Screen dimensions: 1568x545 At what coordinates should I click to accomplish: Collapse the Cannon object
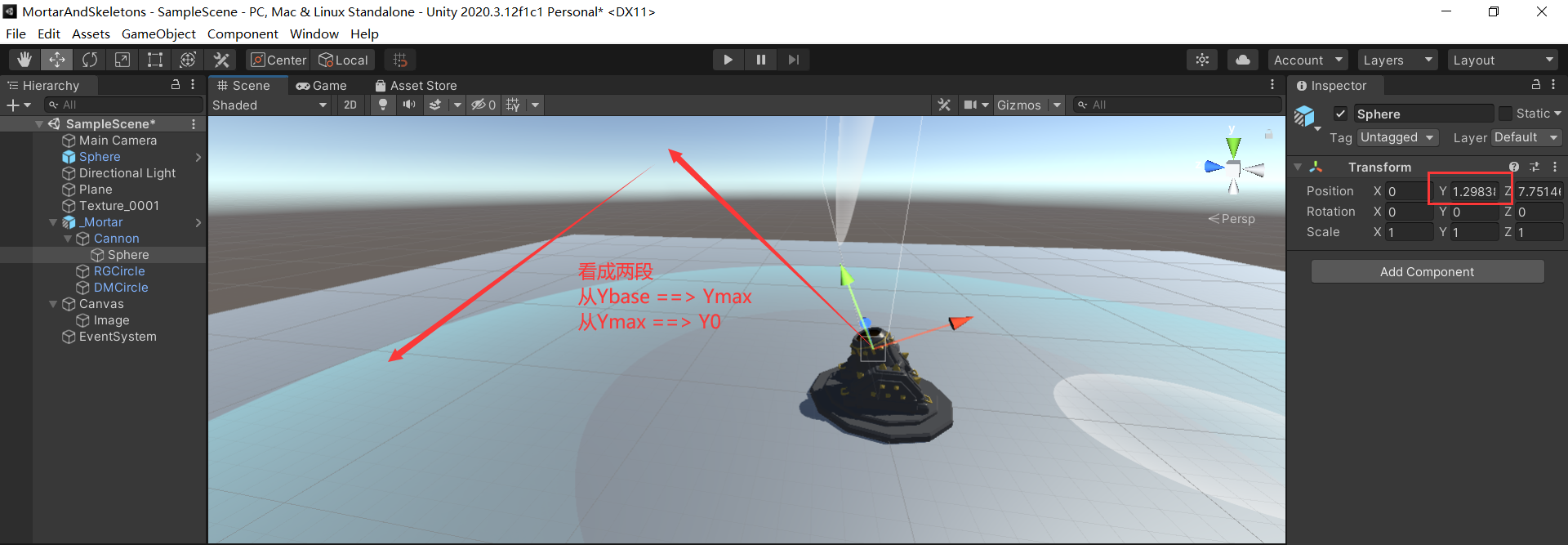(x=68, y=239)
